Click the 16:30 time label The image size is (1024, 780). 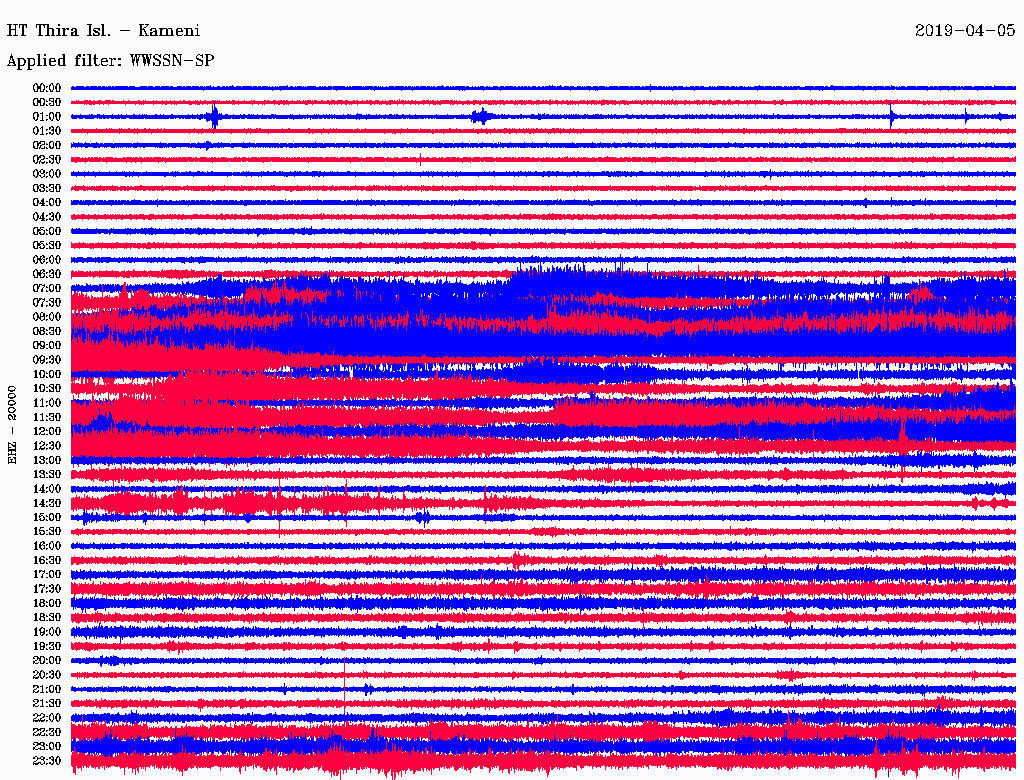[47, 561]
